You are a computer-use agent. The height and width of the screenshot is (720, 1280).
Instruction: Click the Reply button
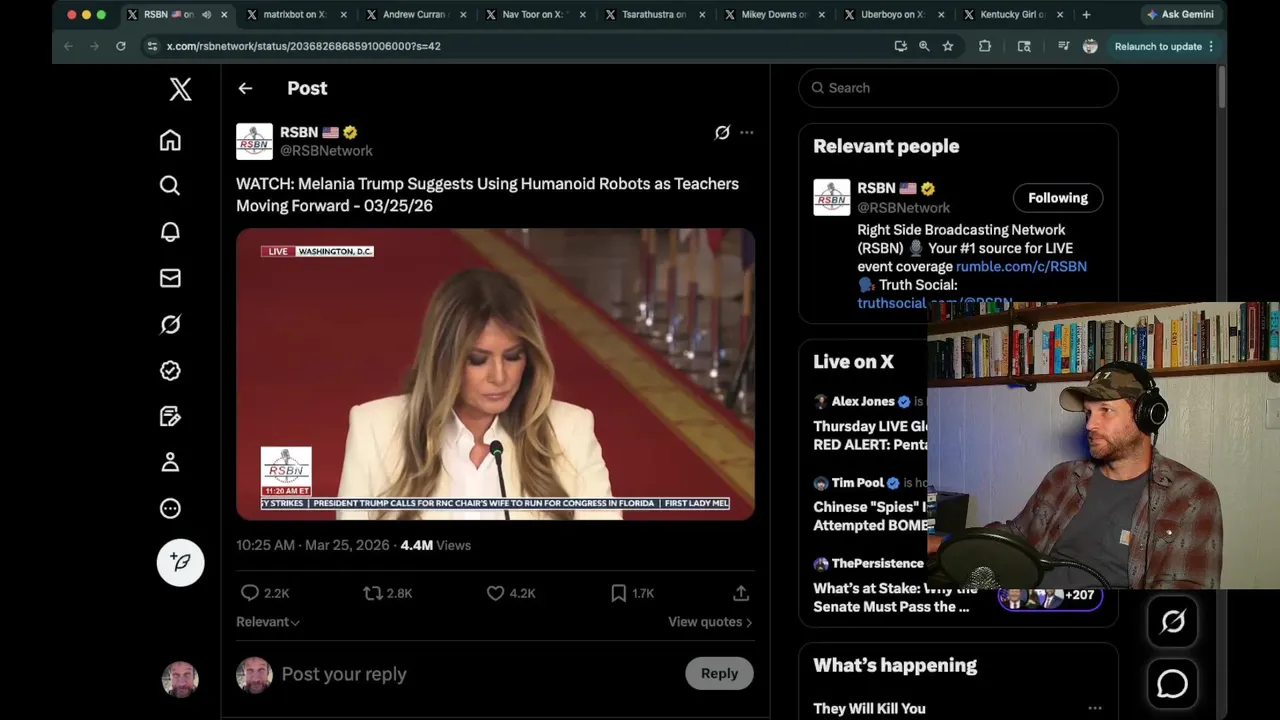point(719,673)
